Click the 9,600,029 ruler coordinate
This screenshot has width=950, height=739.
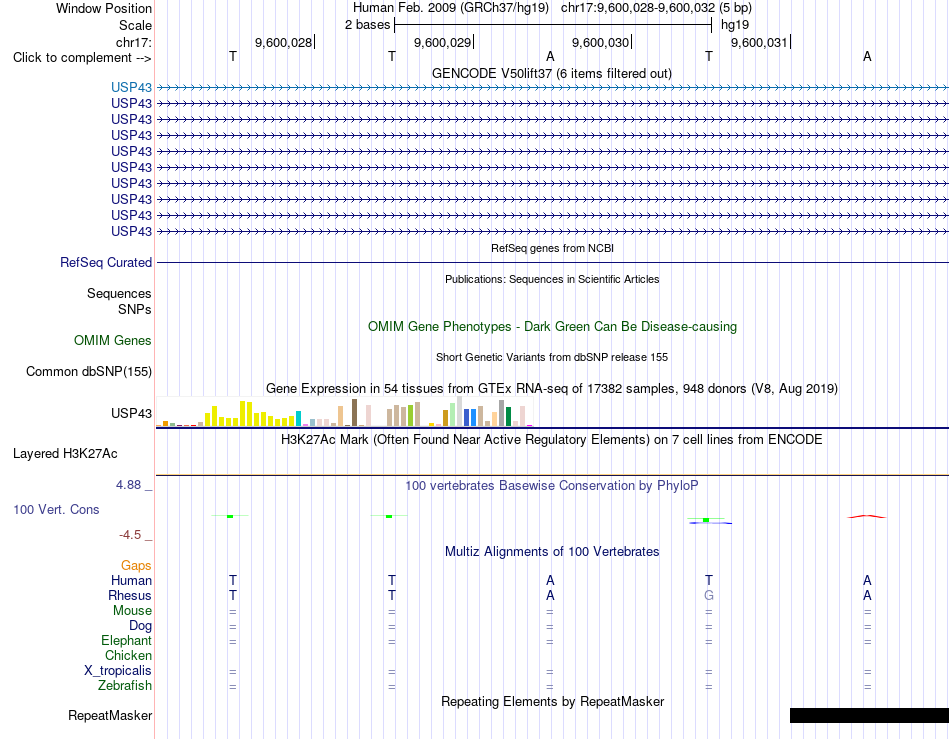(442, 42)
